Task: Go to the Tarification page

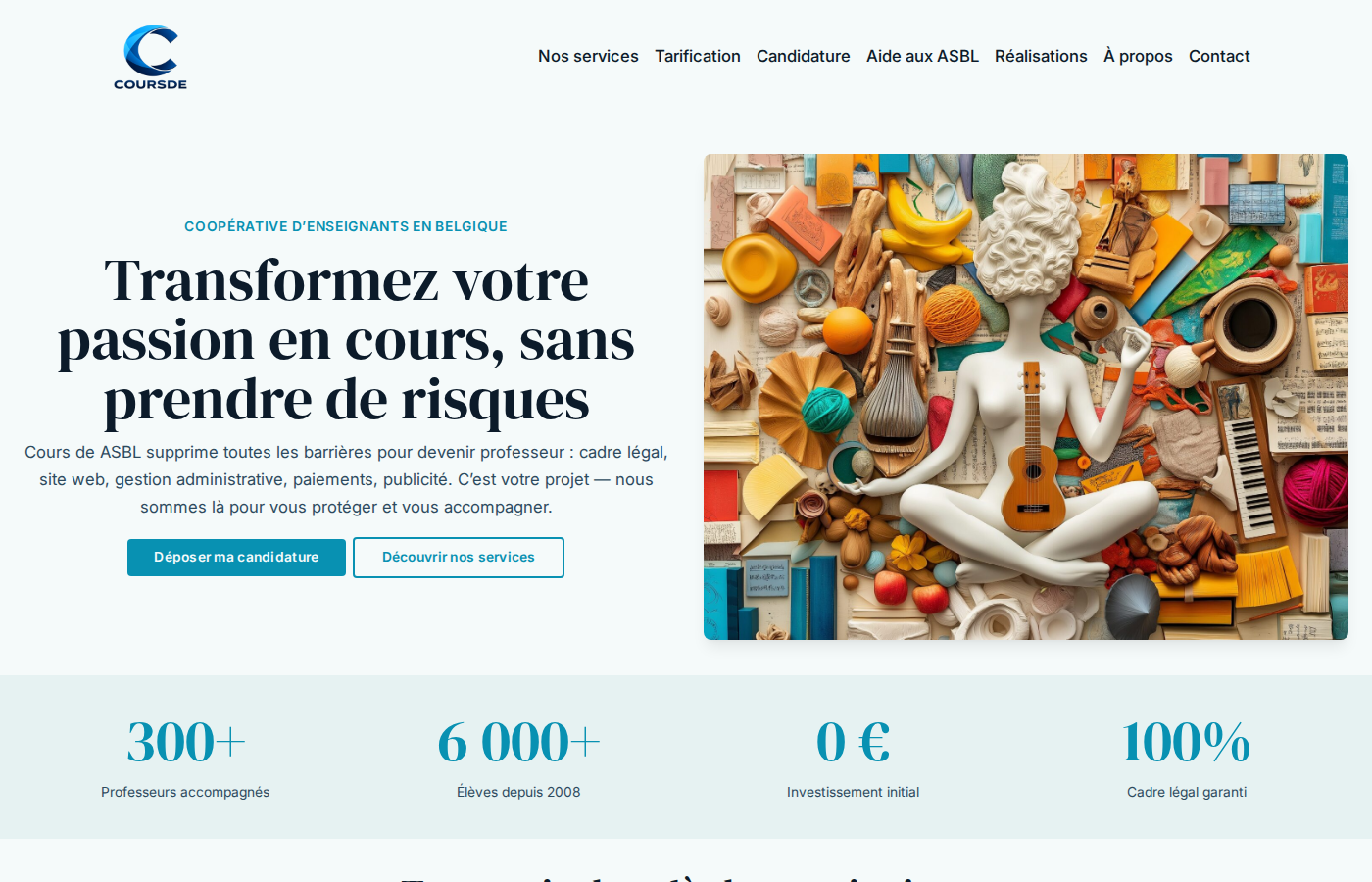Action: (x=698, y=56)
